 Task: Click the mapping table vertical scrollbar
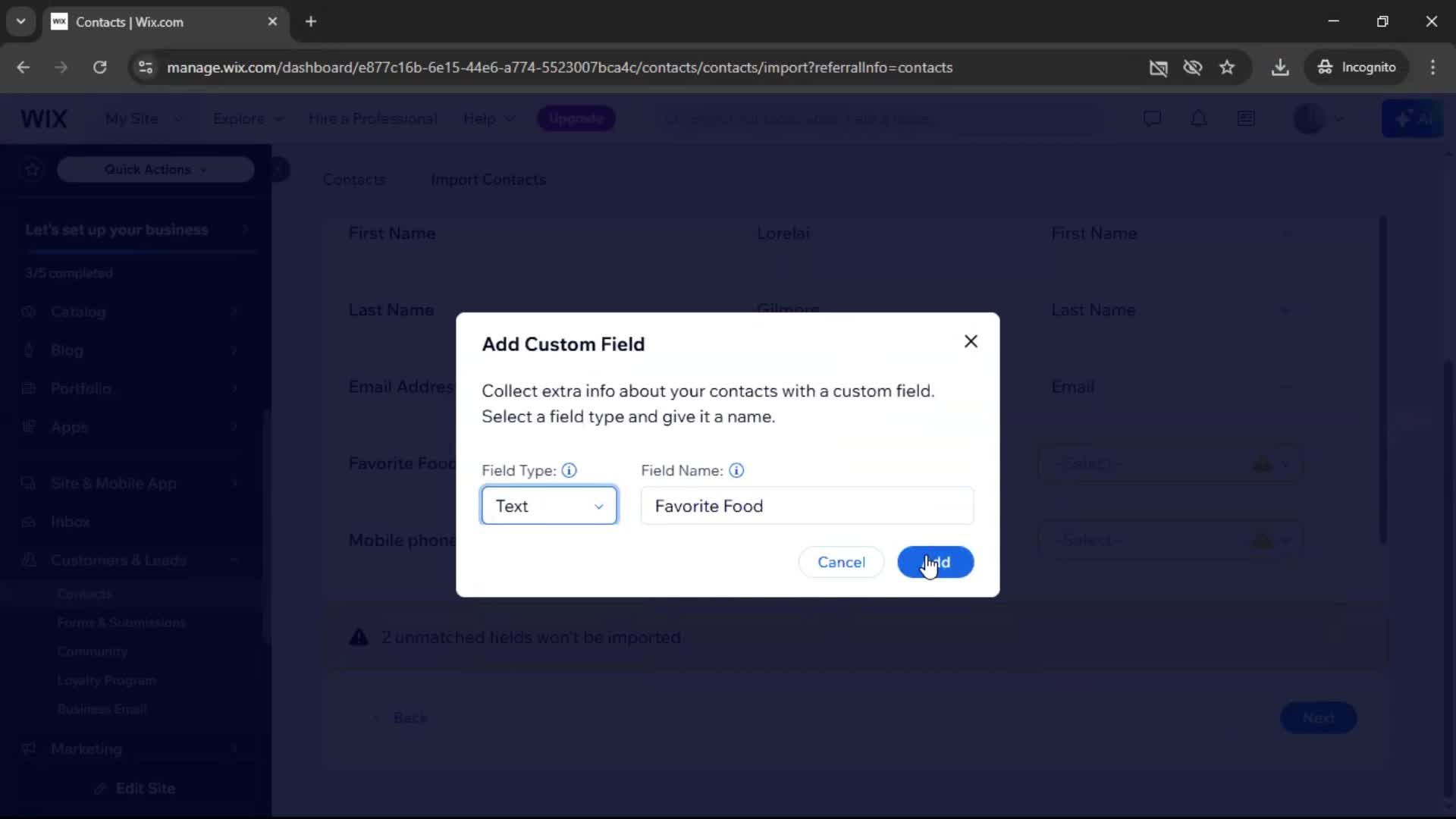point(1383,379)
